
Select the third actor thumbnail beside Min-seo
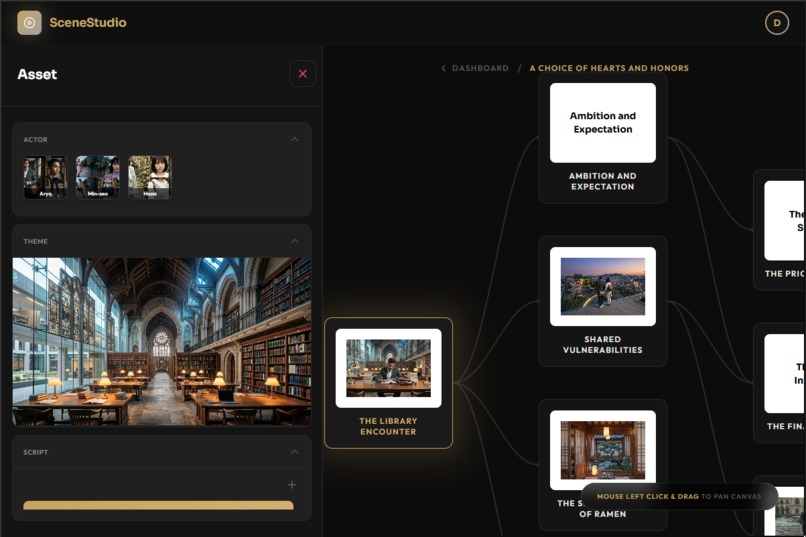(x=150, y=177)
